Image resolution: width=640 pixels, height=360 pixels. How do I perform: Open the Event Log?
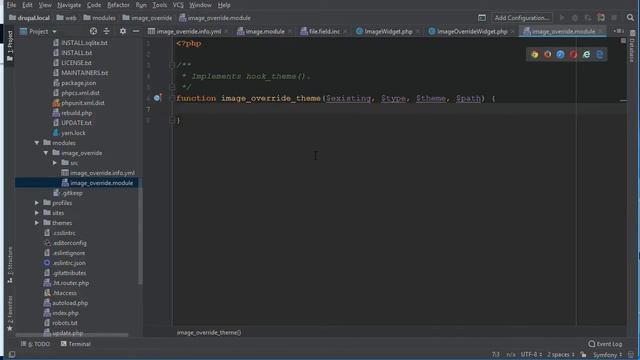(605, 344)
